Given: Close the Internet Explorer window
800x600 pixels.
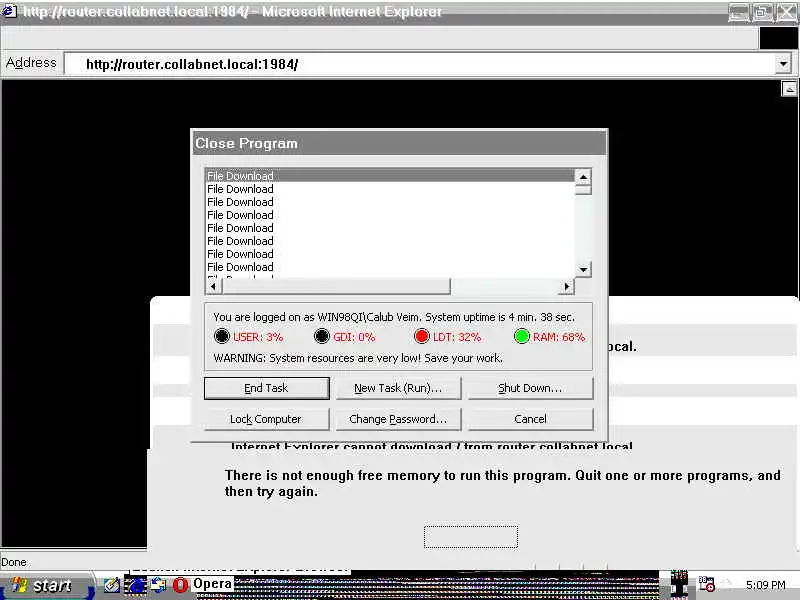Looking at the screenshot, I should [x=786, y=12].
